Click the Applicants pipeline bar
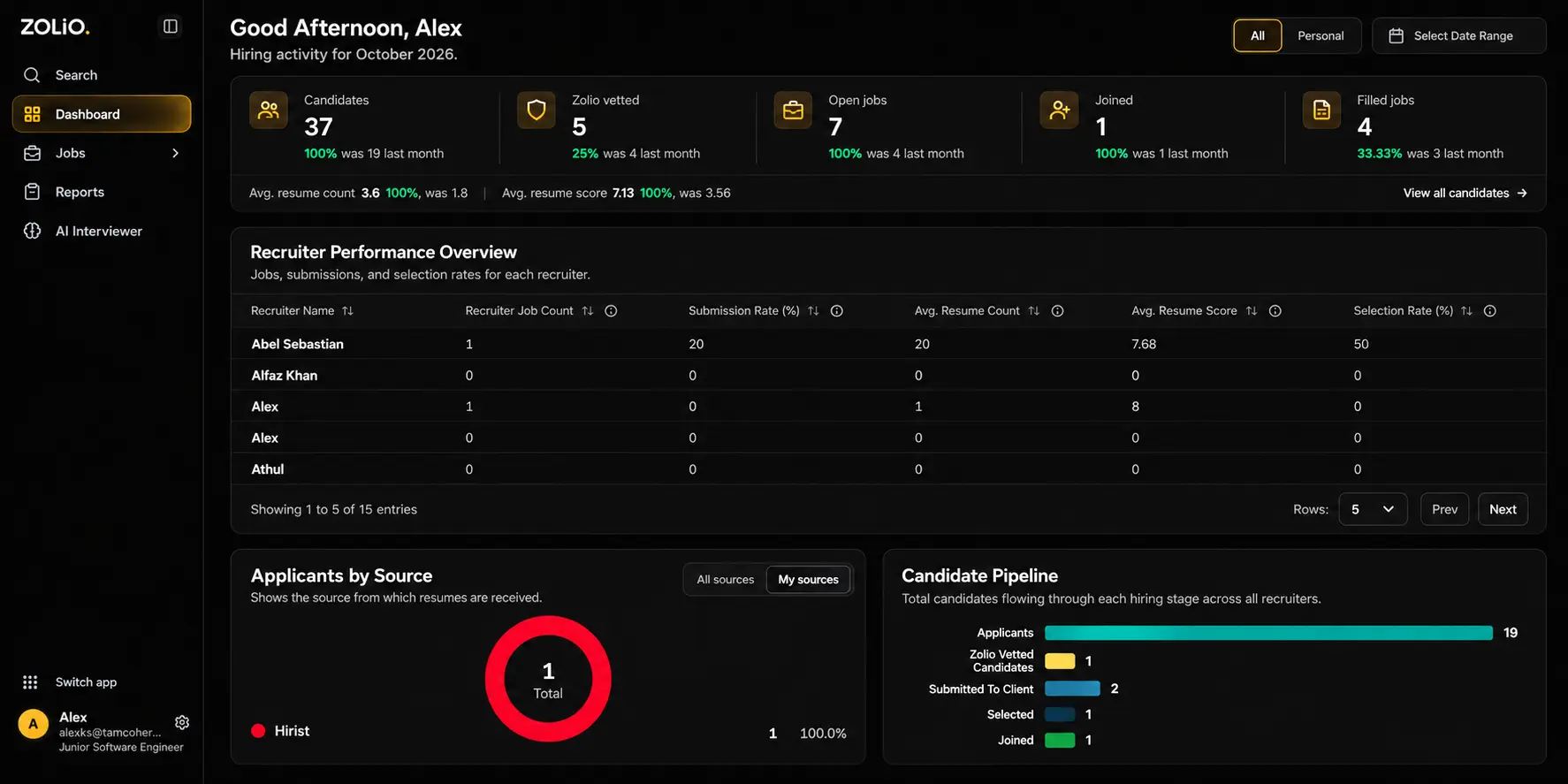The width and height of the screenshot is (1568, 784). [x=1268, y=633]
